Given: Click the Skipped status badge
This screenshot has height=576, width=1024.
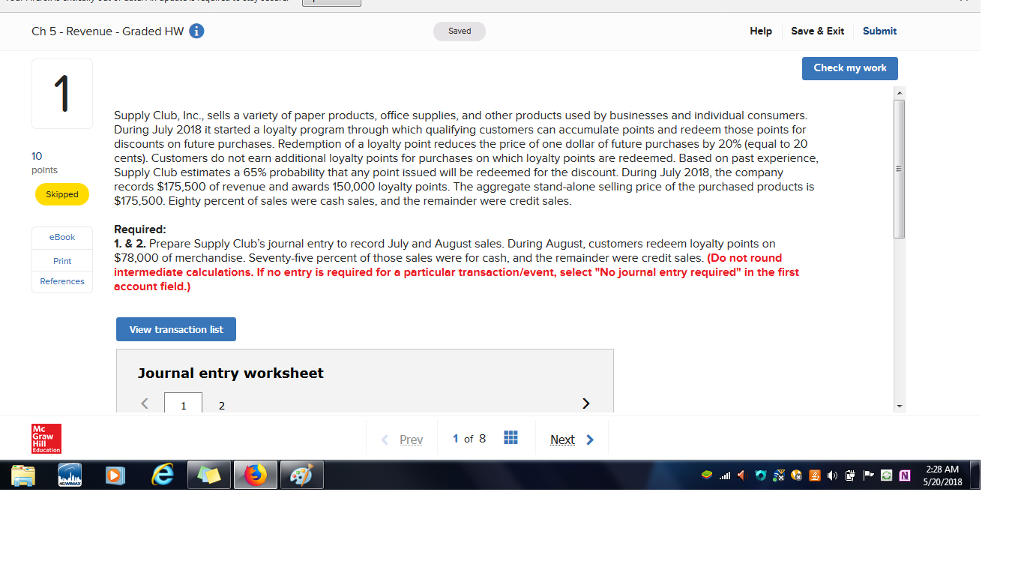Looking at the screenshot, I should pyautogui.click(x=62, y=194).
